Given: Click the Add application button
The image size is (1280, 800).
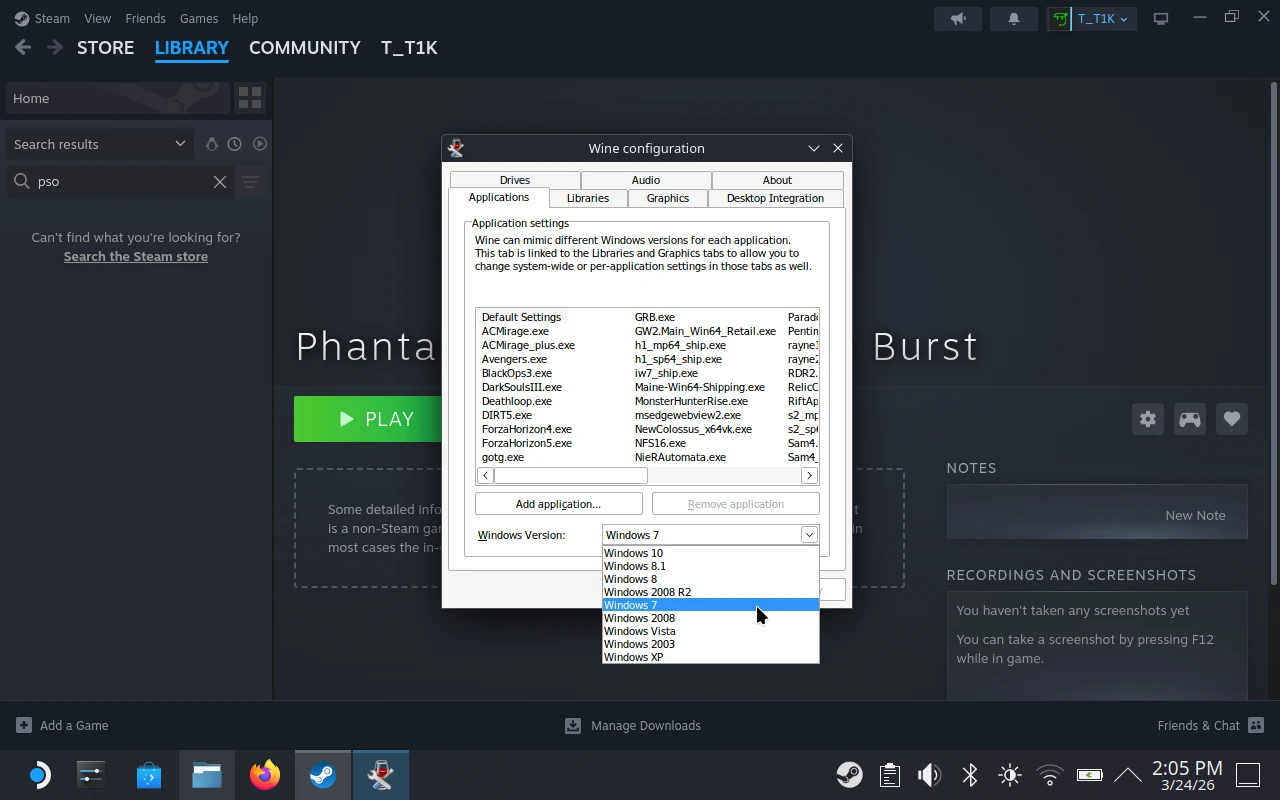Looking at the screenshot, I should pos(557,503).
